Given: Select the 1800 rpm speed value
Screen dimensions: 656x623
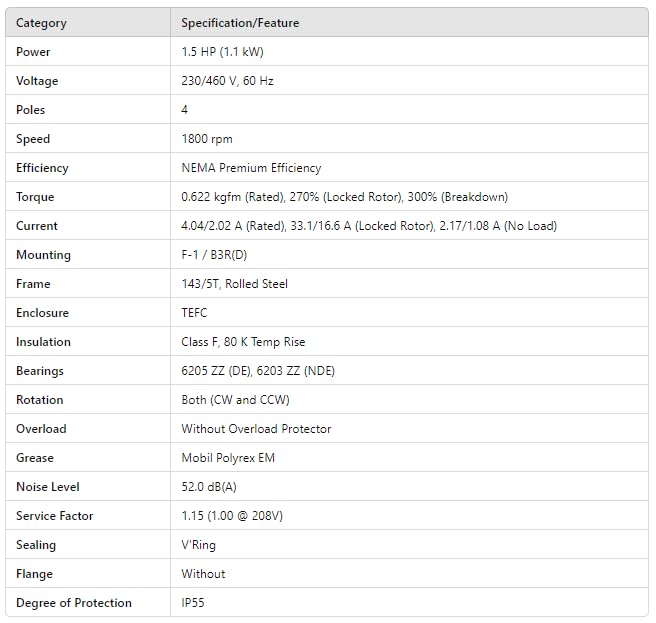Looking at the screenshot, I should point(207,139).
